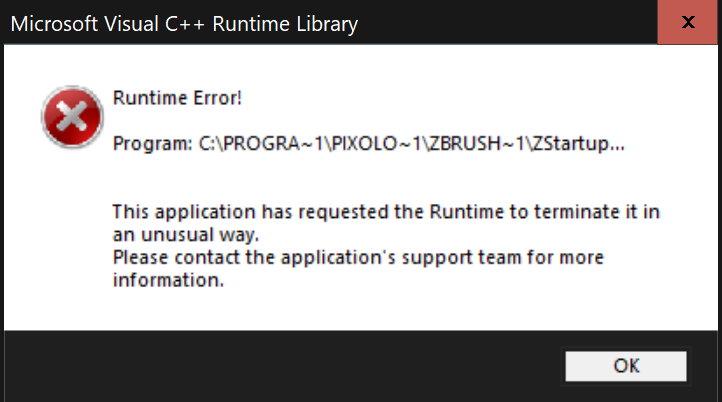
Task: Click the OK button
Action: pyautogui.click(x=626, y=365)
